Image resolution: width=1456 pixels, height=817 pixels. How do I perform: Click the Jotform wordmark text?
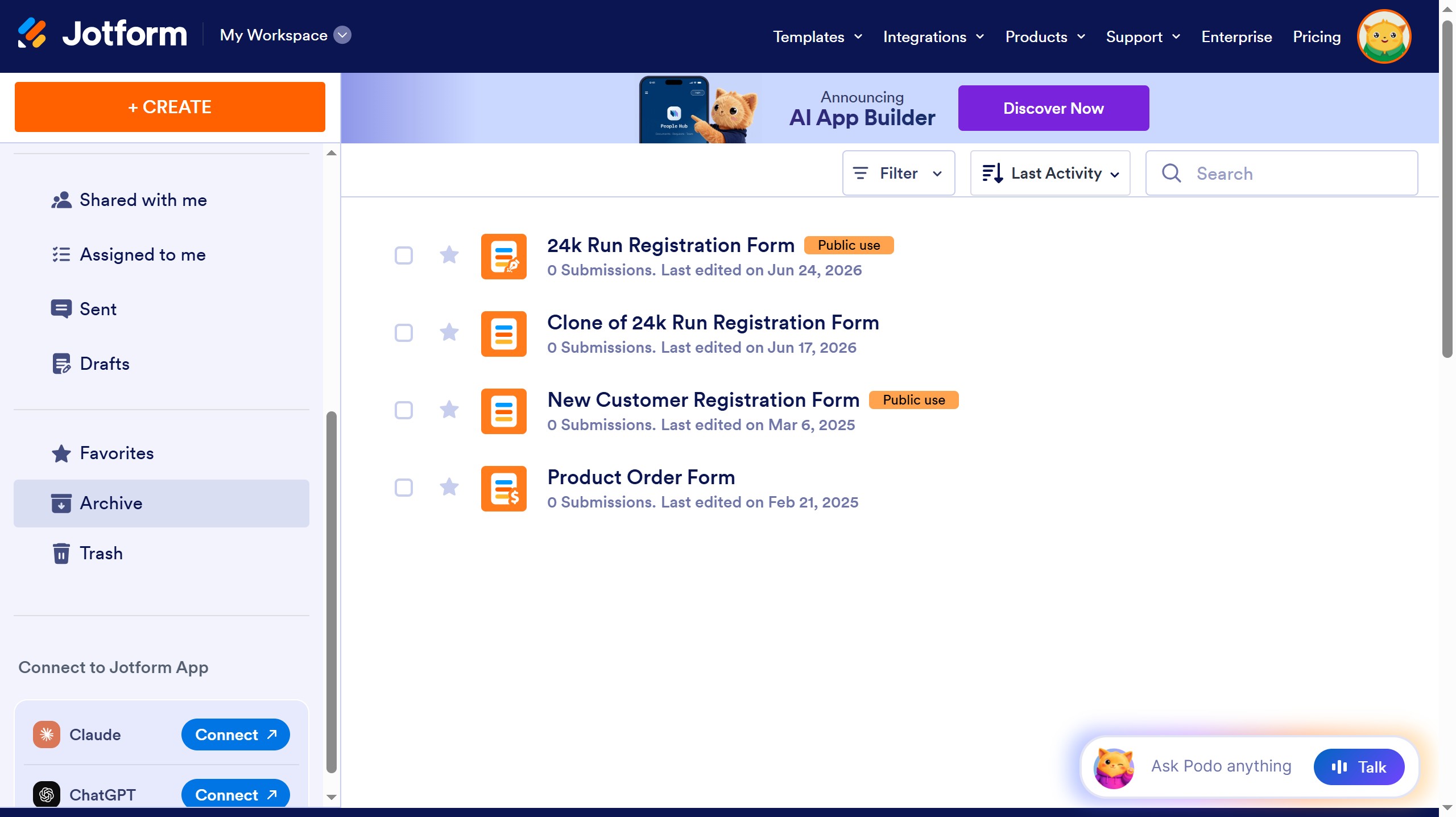point(125,34)
